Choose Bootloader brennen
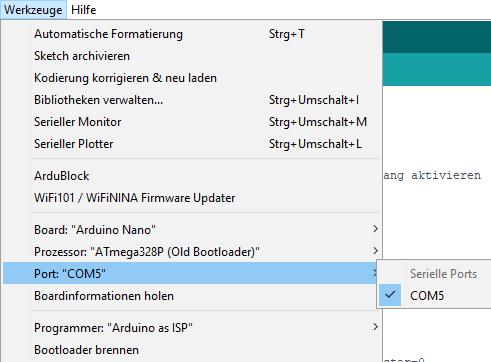Image resolution: width=491 pixels, height=362 pixels. (x=191, y=350)
